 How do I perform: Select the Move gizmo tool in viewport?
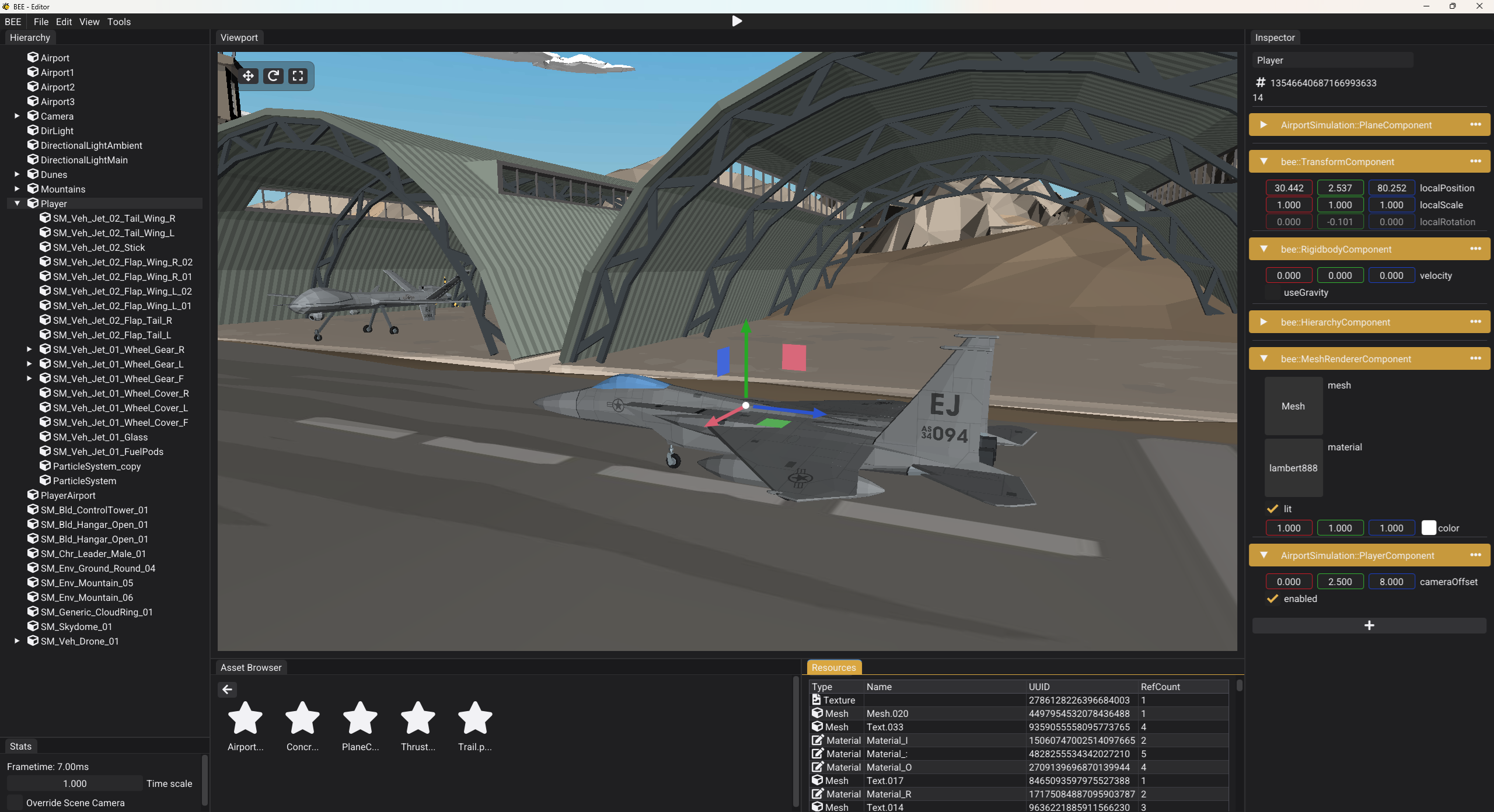coord(249,76)
